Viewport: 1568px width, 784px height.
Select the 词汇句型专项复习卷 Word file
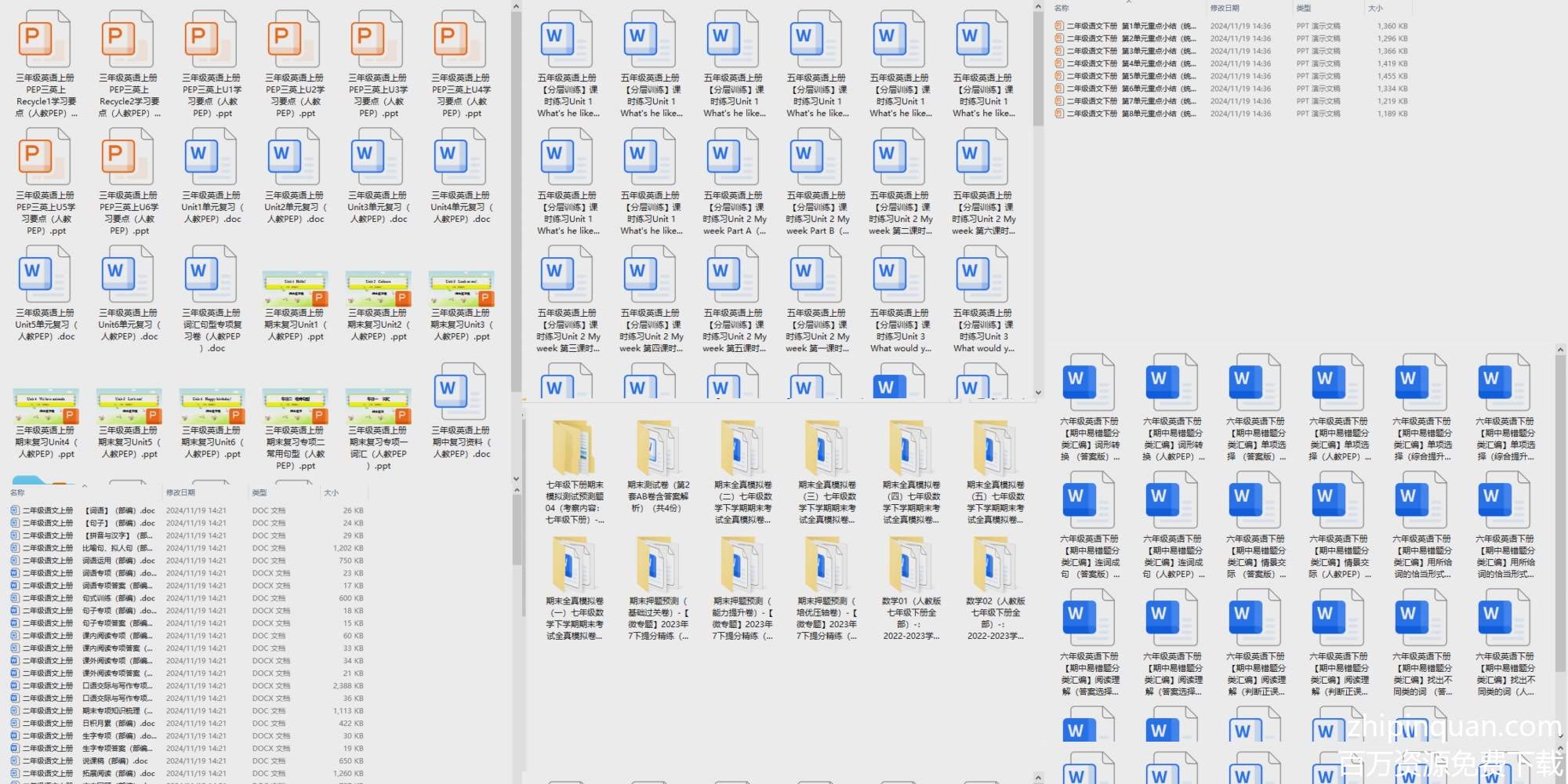tap(212, 274)
